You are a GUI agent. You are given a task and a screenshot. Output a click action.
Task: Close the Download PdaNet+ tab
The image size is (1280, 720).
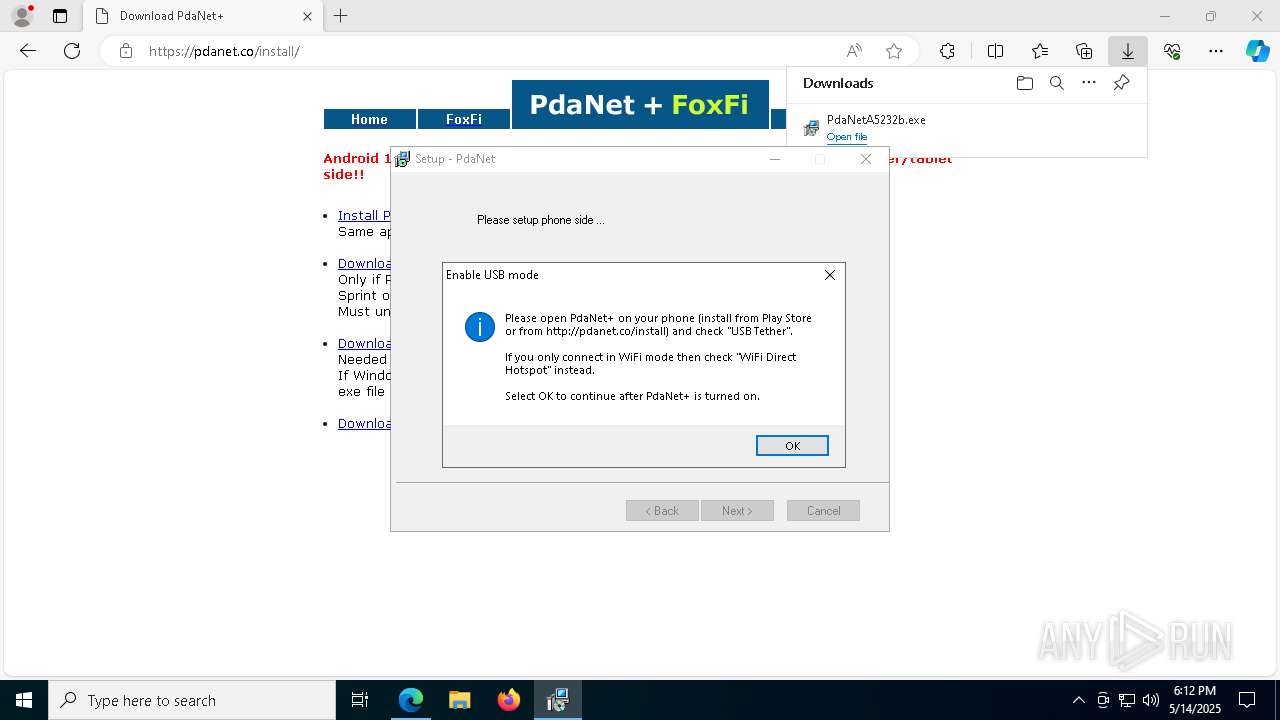[307, 16]
